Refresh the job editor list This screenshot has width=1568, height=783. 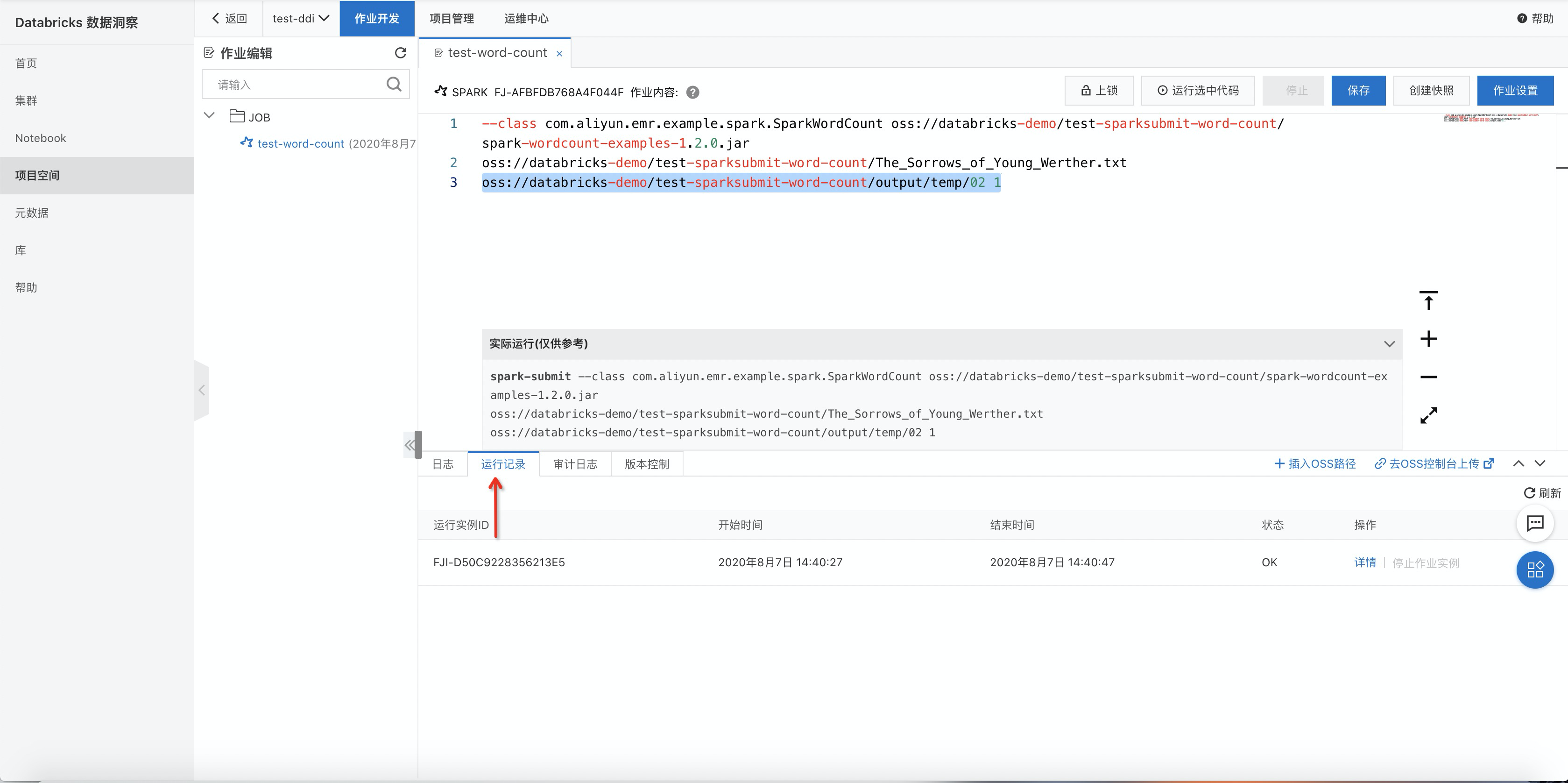pyautogui.click(x=400, y=53)
